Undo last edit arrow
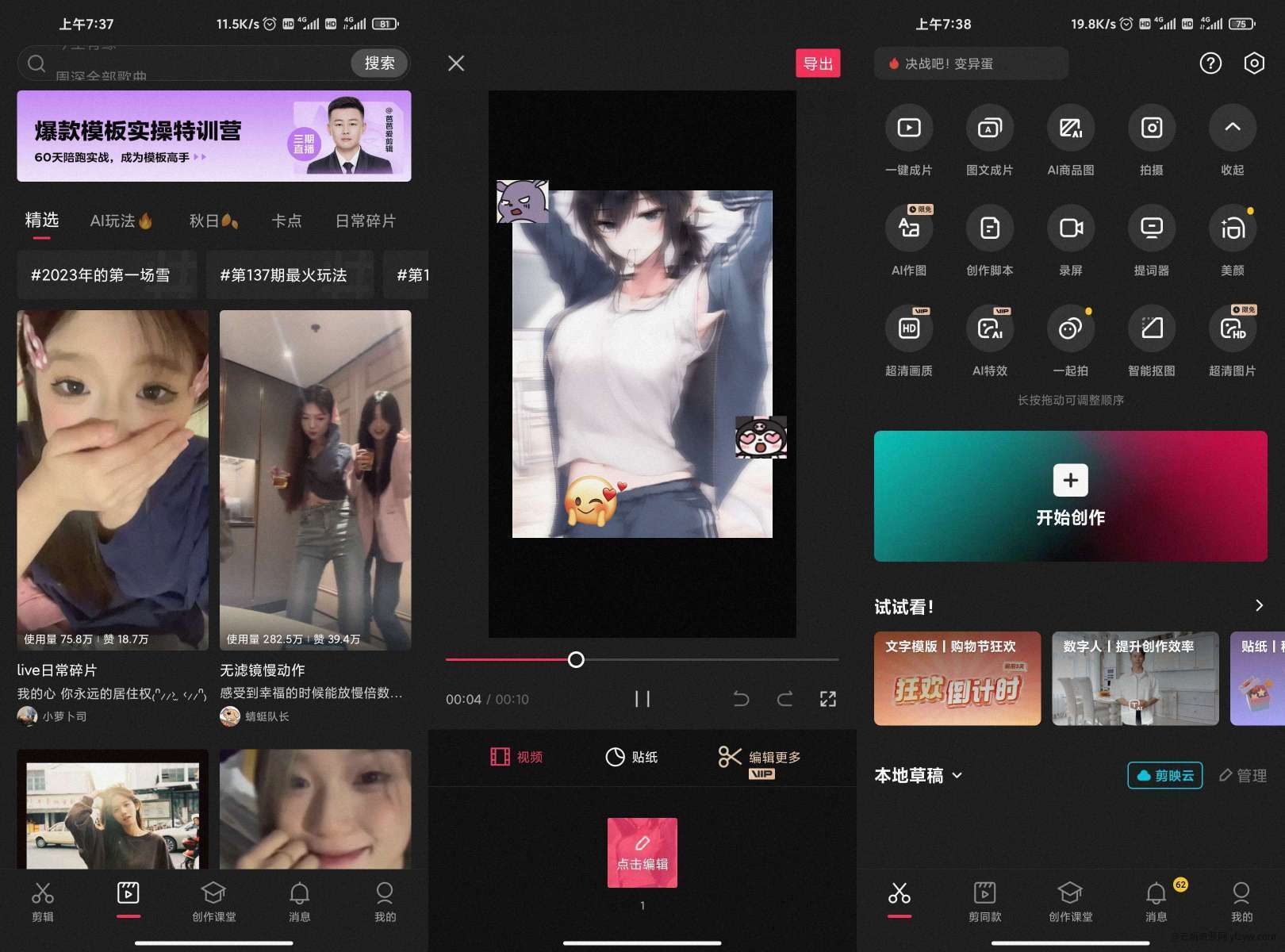1285x952 pixels. pyautogui.click(x=741, y=699)
